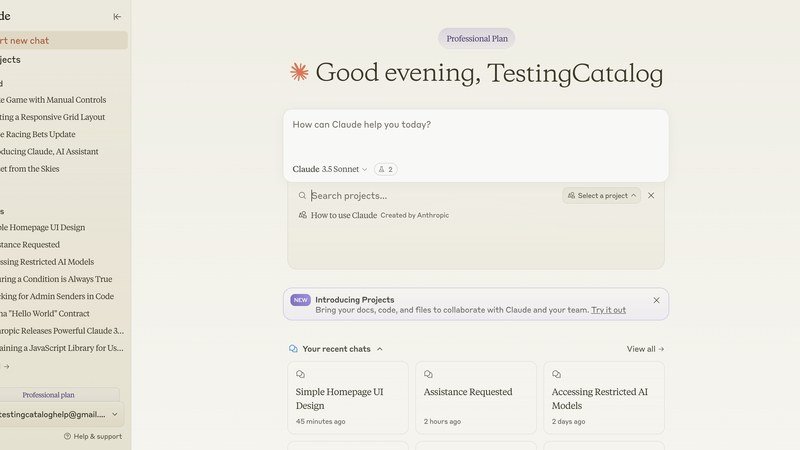Open sidebar chat Condition is Always True

pyautogui.click(x=56, y=279)
